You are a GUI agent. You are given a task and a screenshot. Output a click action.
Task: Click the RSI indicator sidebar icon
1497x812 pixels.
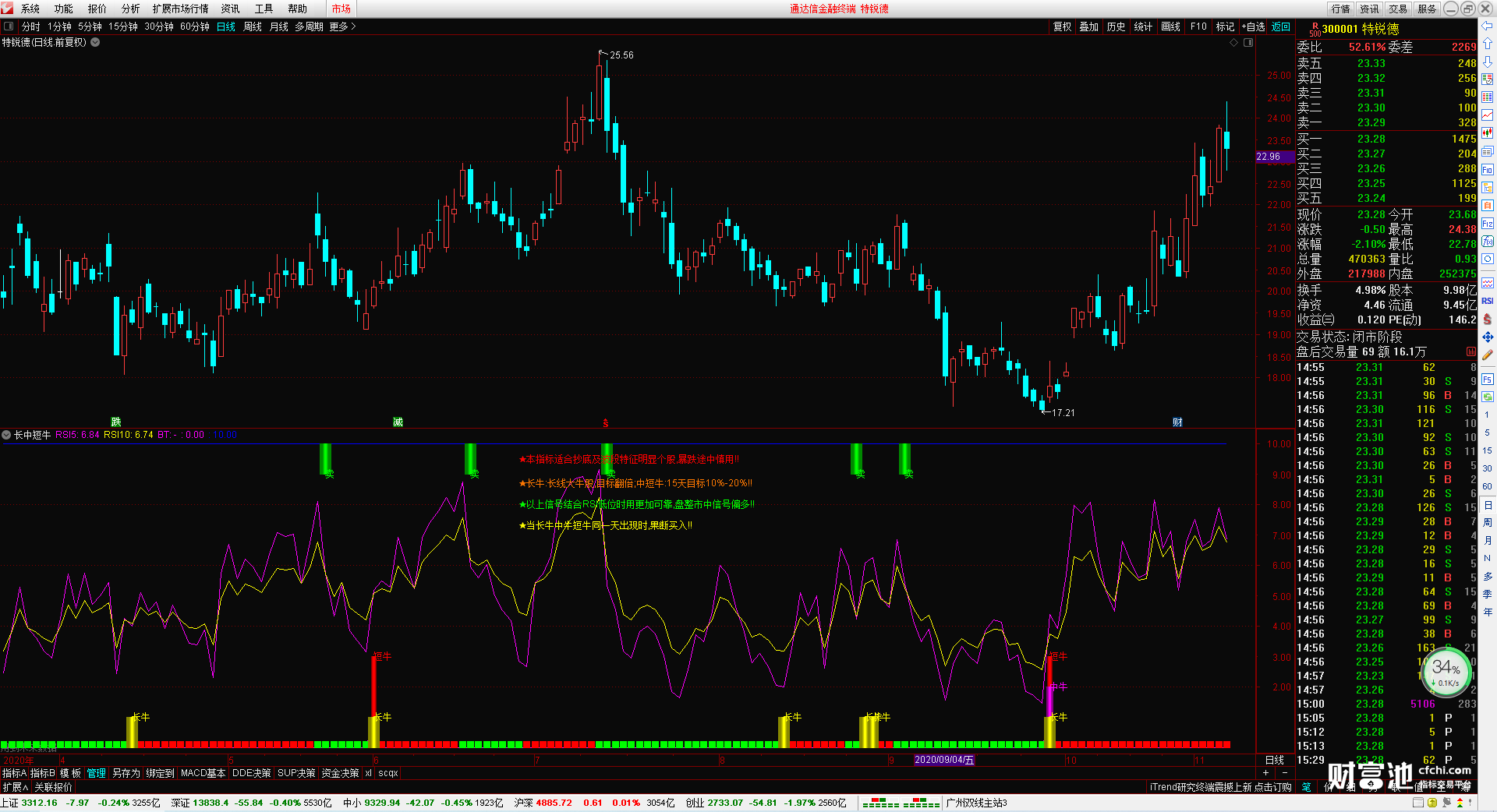(1488, 301)
